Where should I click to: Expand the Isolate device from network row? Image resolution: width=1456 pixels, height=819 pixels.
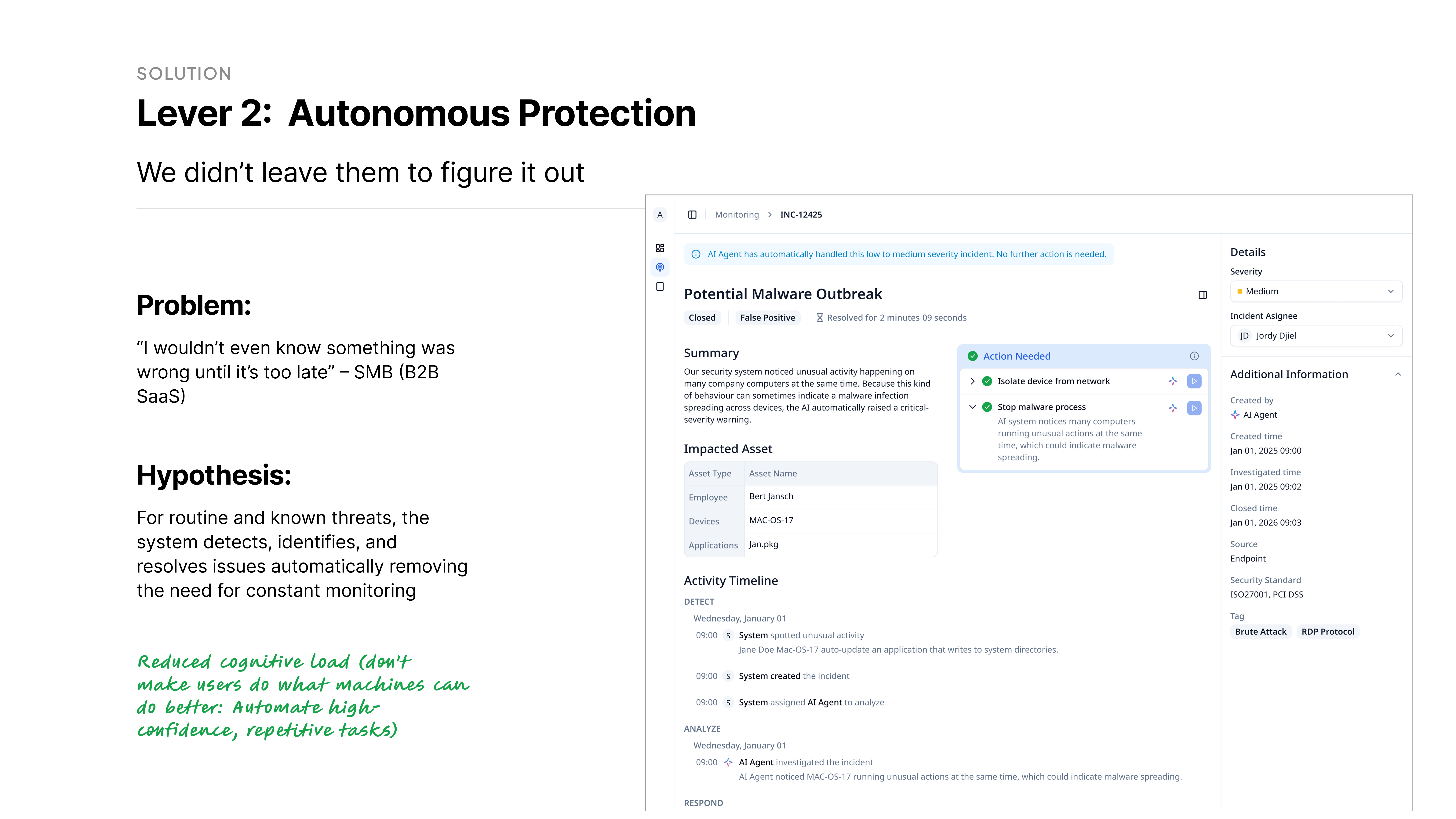[x=972, y=381]
